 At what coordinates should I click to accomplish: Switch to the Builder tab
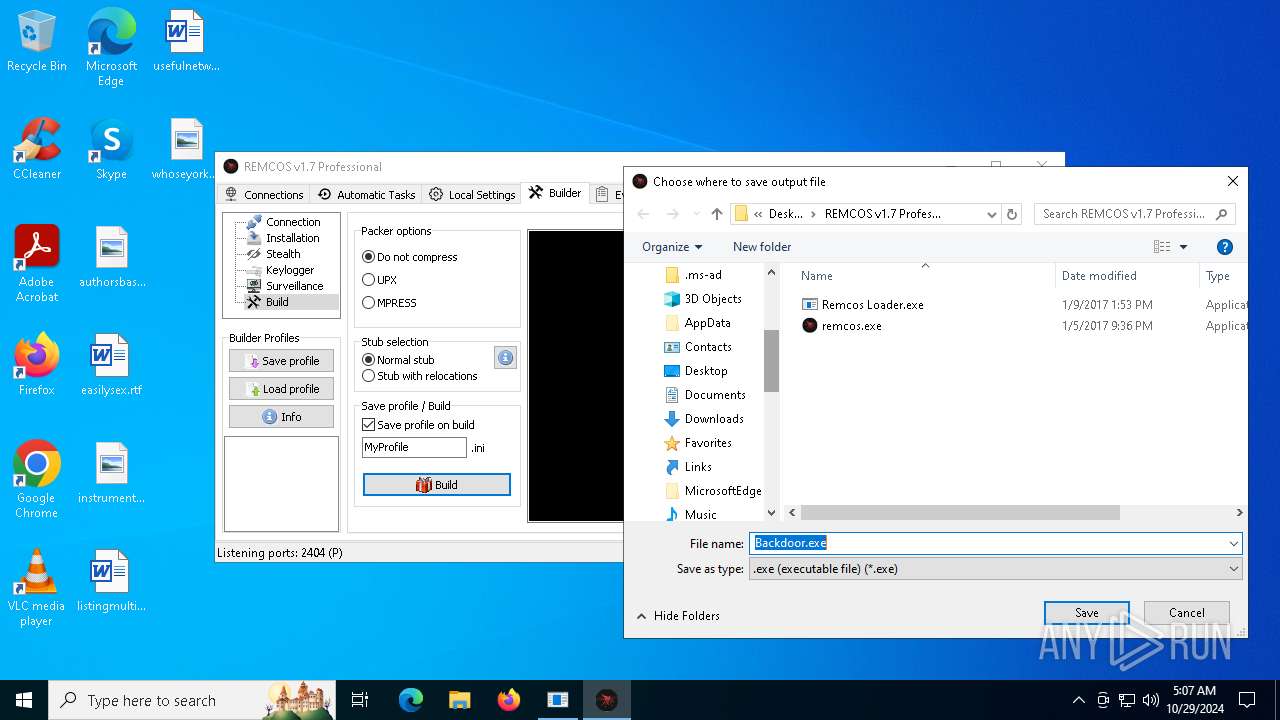pyautogui.click(x=555, y=193)
